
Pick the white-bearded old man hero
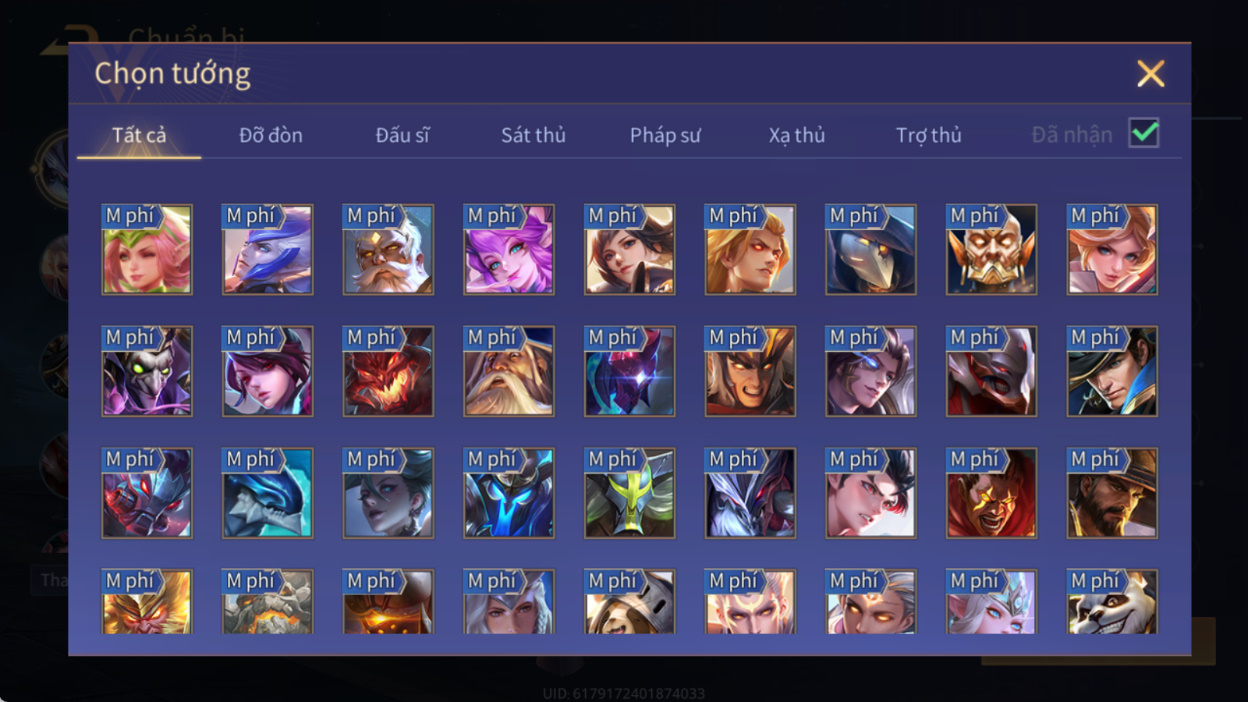coord(388,250)
